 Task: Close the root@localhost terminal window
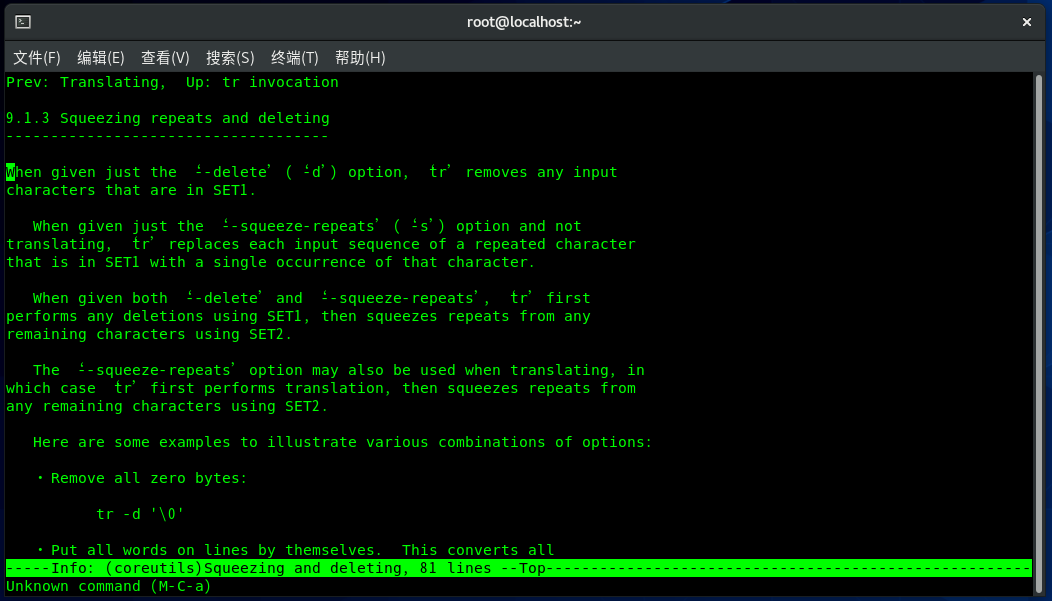[1027, 22]
